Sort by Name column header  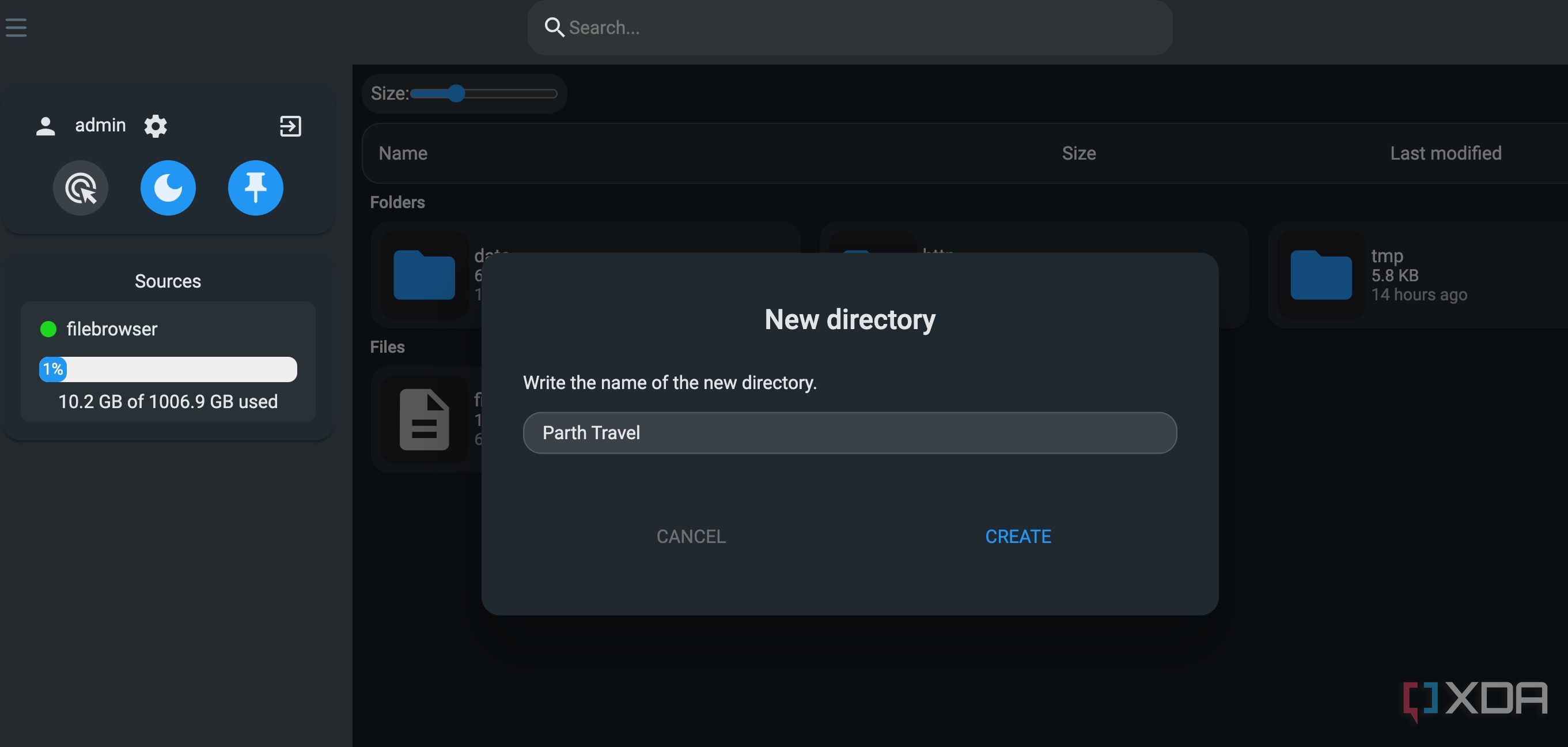[403, 153]
